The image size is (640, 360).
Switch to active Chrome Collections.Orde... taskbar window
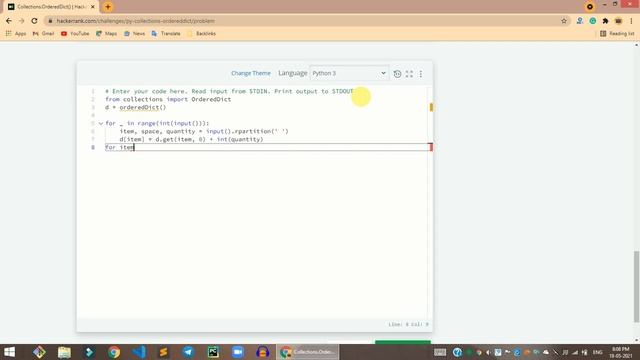[x=308, y=352]
